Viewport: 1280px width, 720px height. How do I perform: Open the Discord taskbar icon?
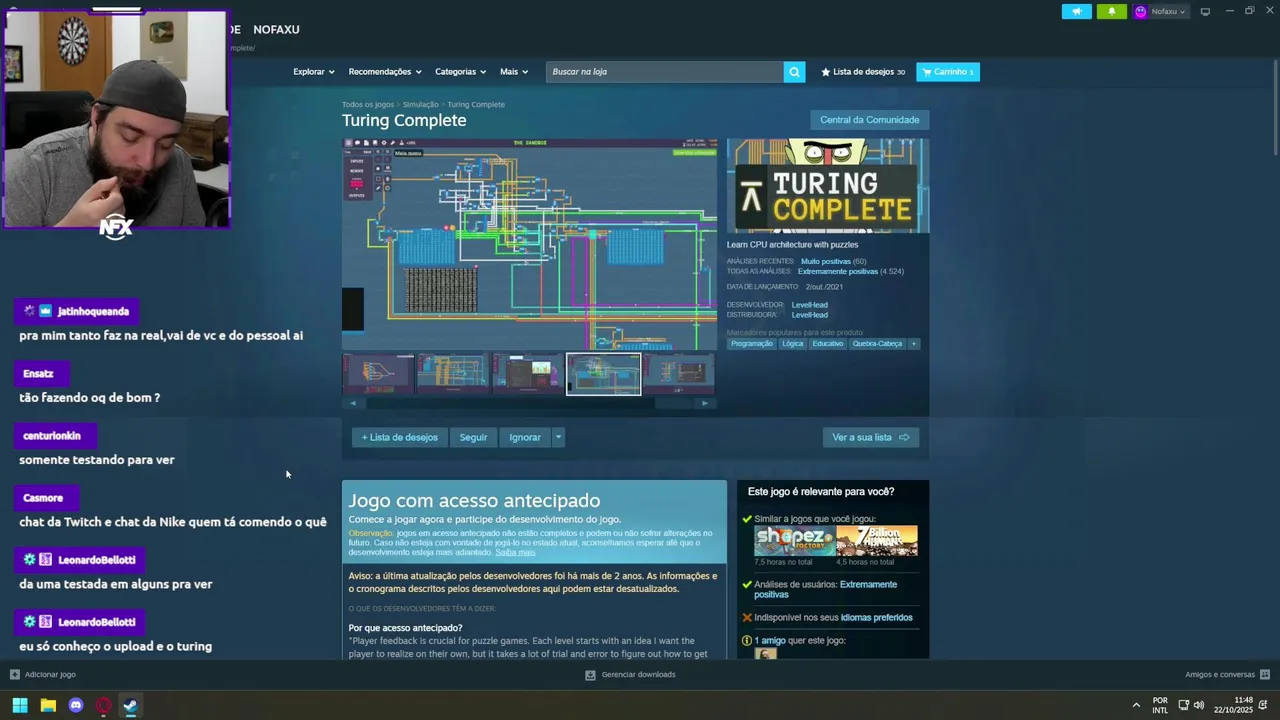coord(76,705)
